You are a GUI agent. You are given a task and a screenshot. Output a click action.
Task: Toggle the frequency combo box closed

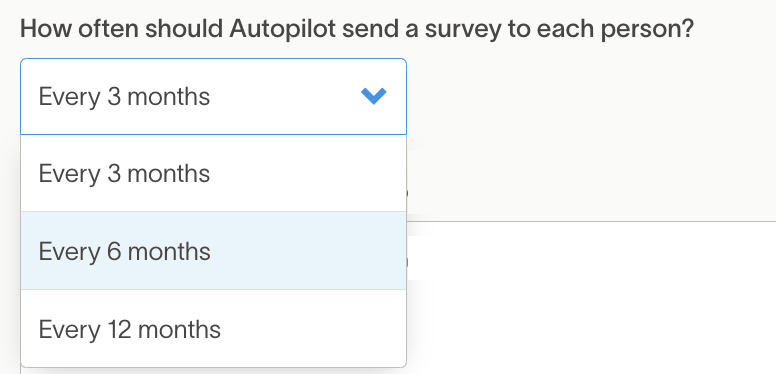point(213,96)
